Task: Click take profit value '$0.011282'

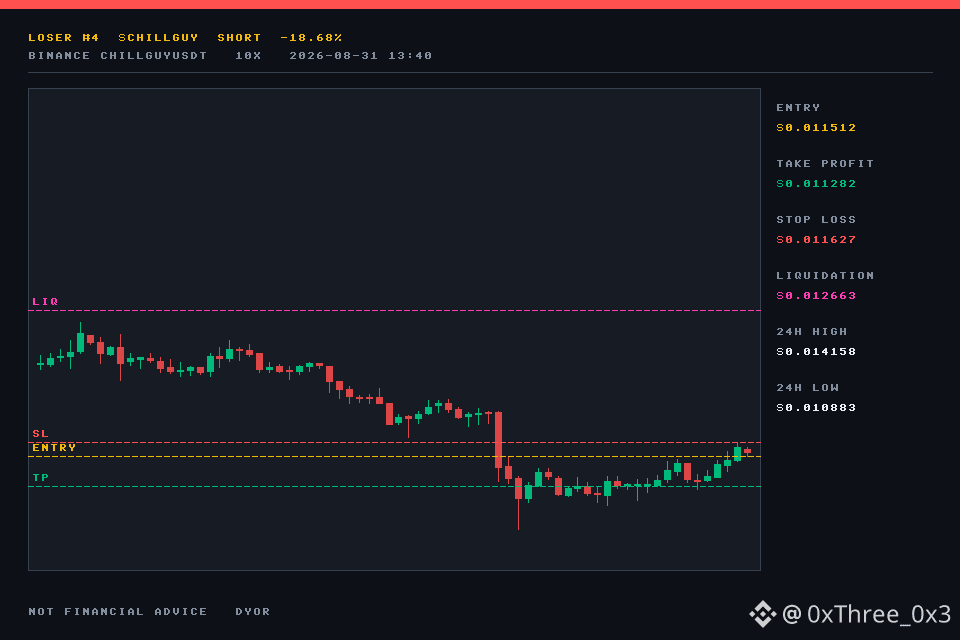Action: click(x=816, y=184)
